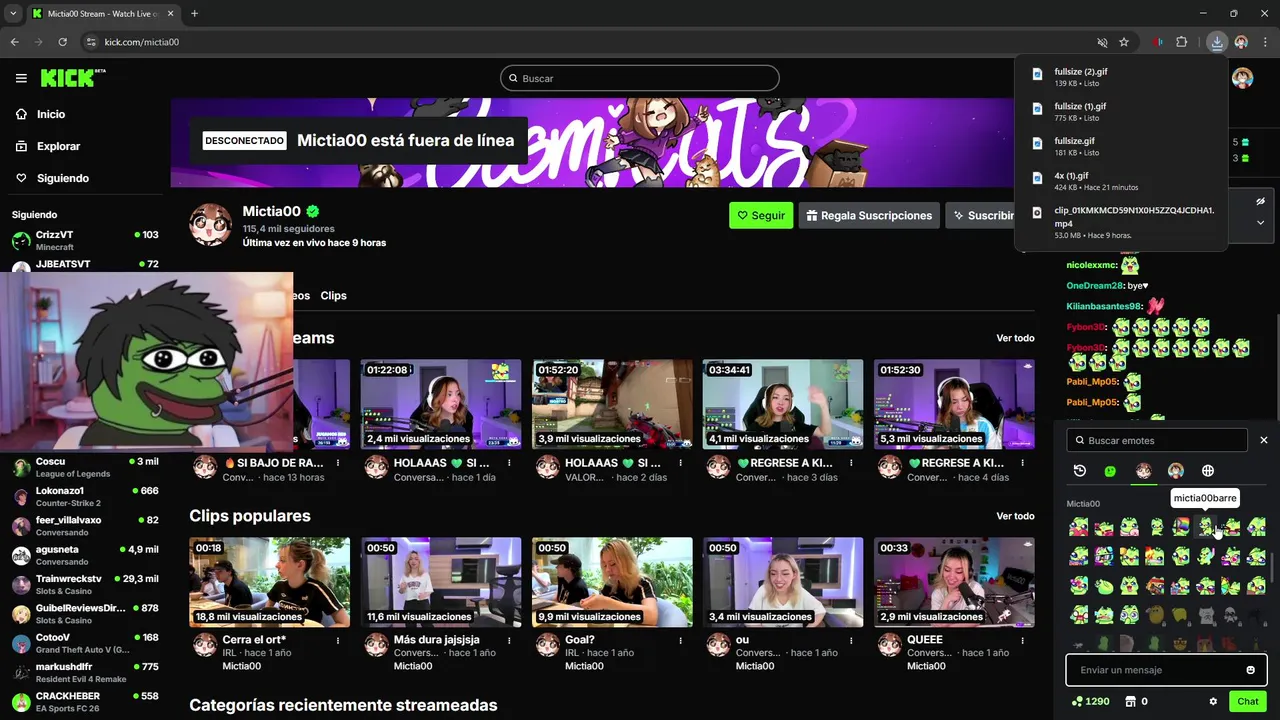Bookmark this page with the star icon

coord(1124,42)
